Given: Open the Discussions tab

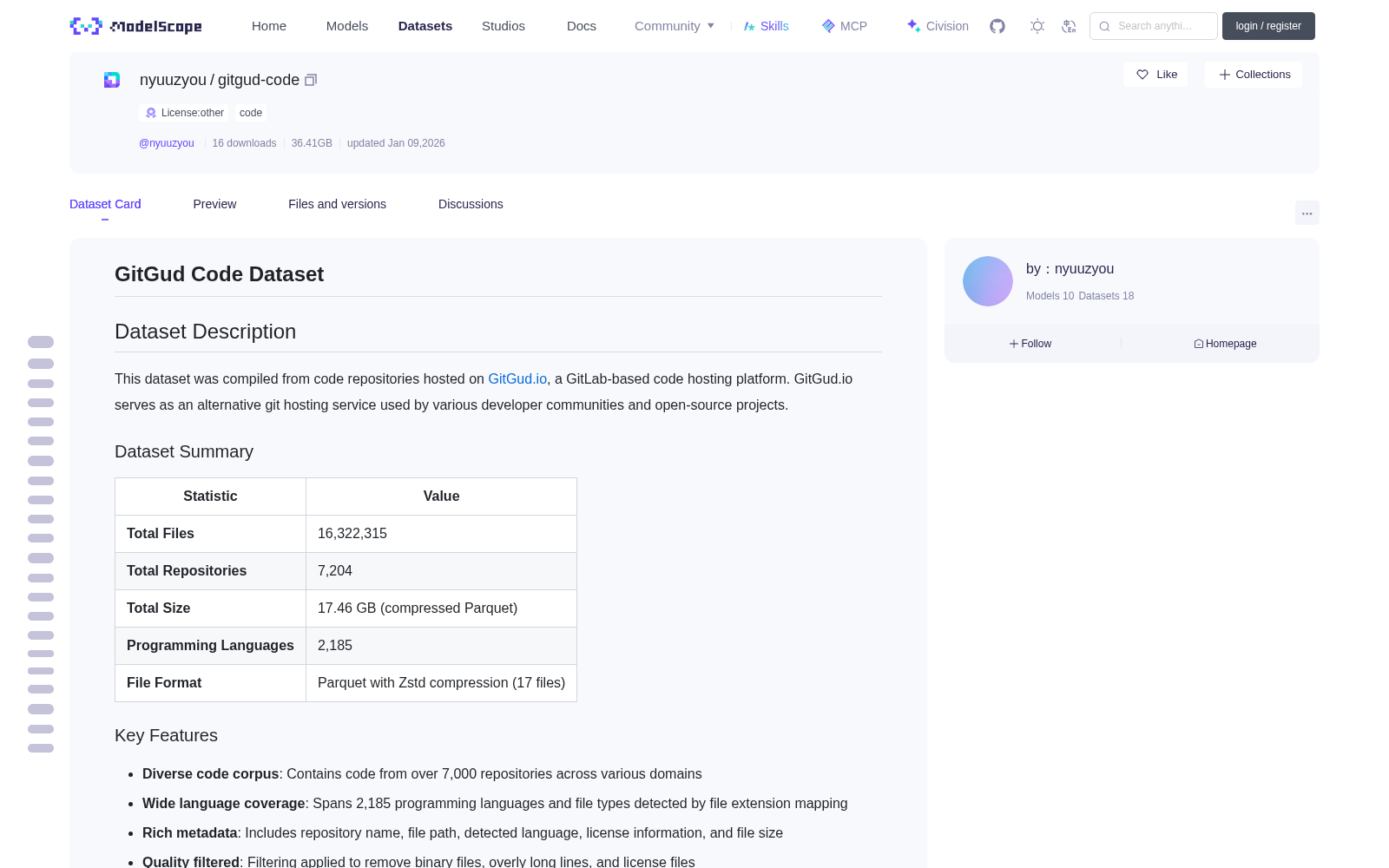Looking at the screenshot, I should tap(471, 204).
